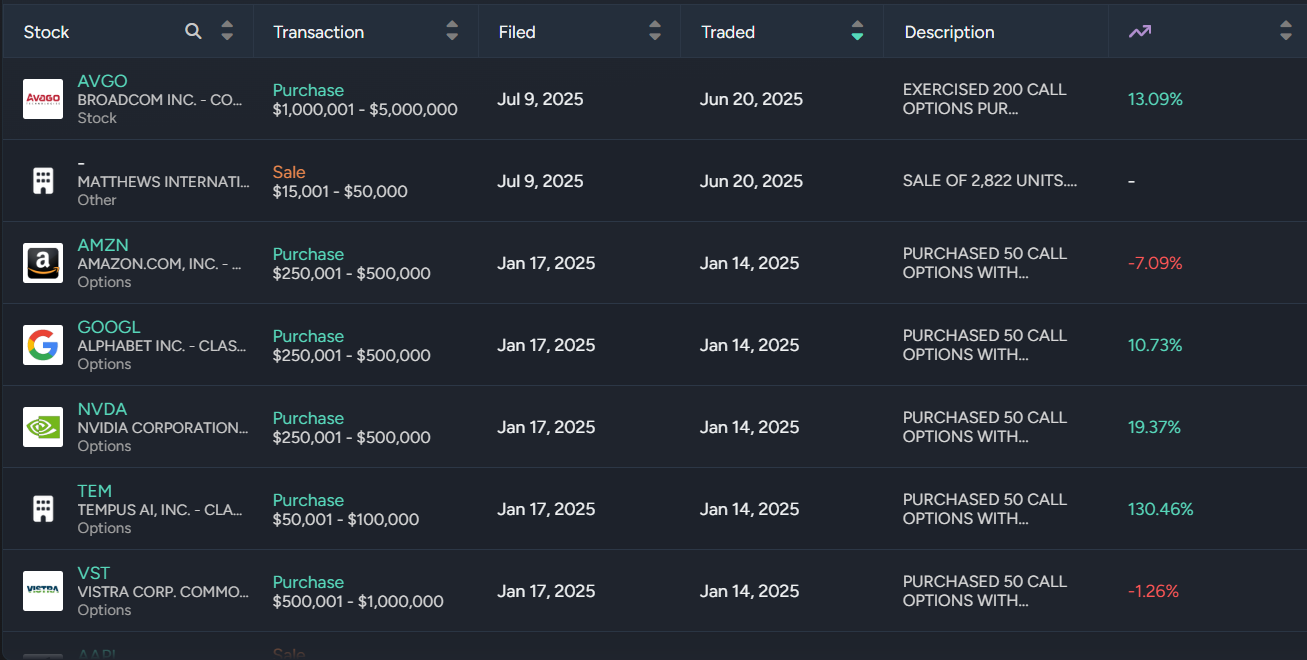The width and height of the screenshot is (1307, 660).
Task: Click the Broadcom AVGO logo icon
Action: [x=43, y=99]
